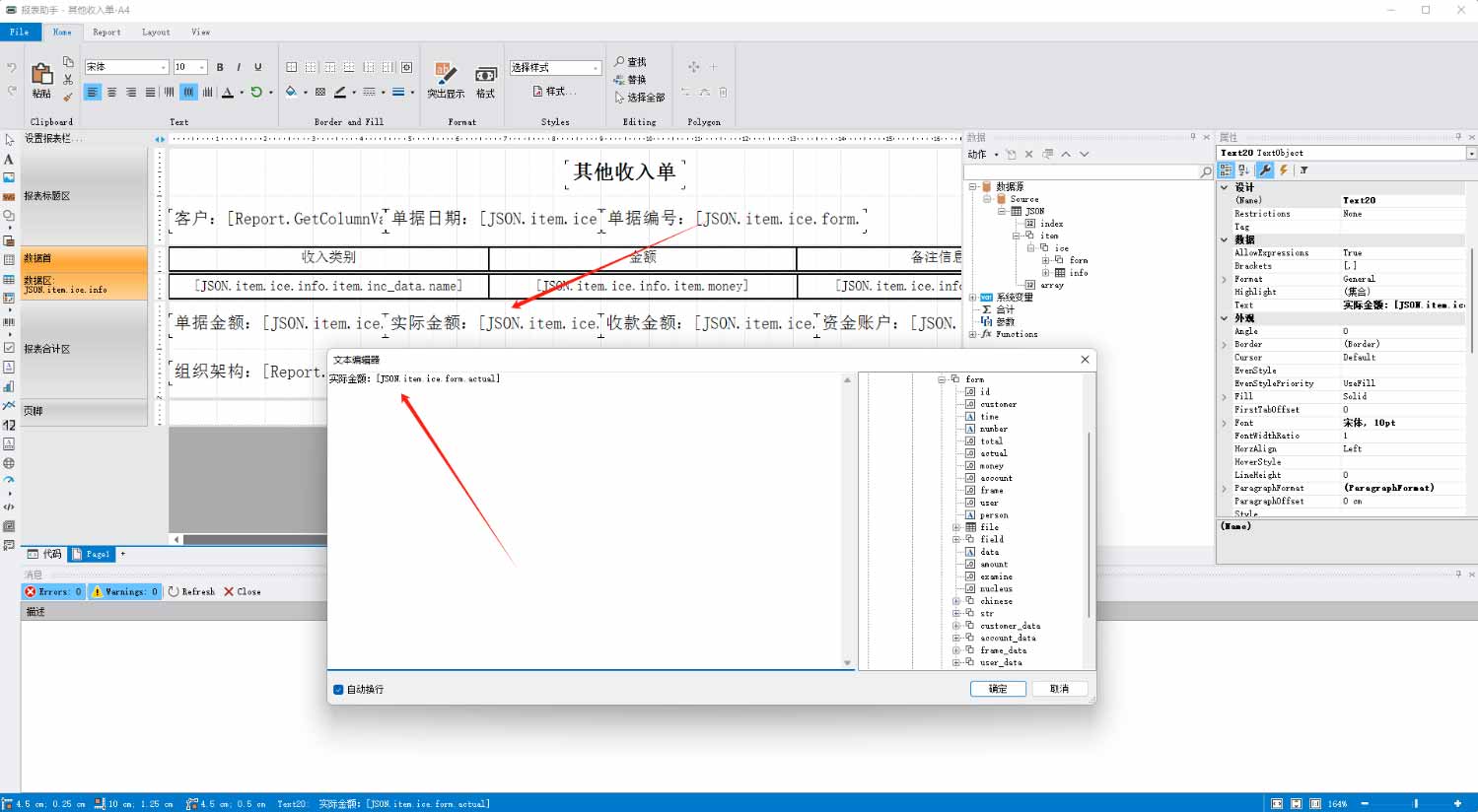Screen dimensions: 1478x812
Task: Select the picture object tool
Action: click(x=9, y=177)
